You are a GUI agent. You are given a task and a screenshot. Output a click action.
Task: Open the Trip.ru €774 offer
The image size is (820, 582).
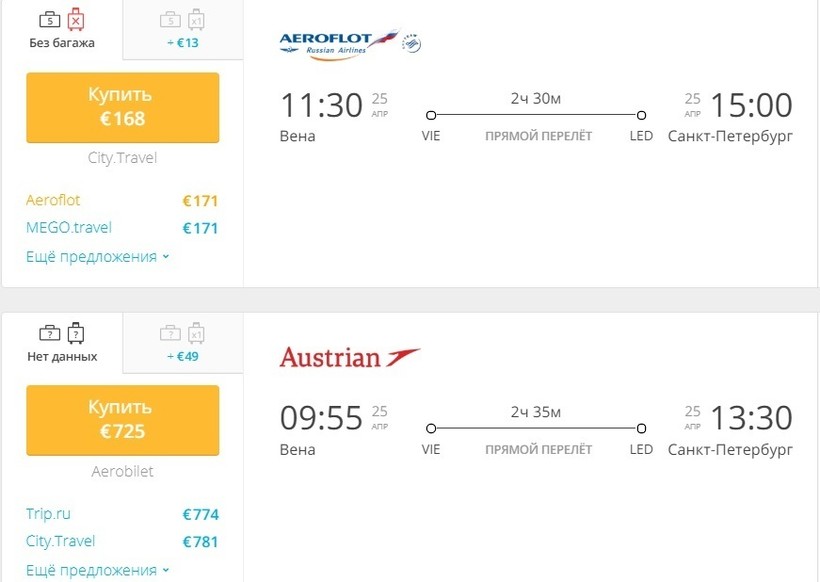pyautogui.click(x=49, y=514)
